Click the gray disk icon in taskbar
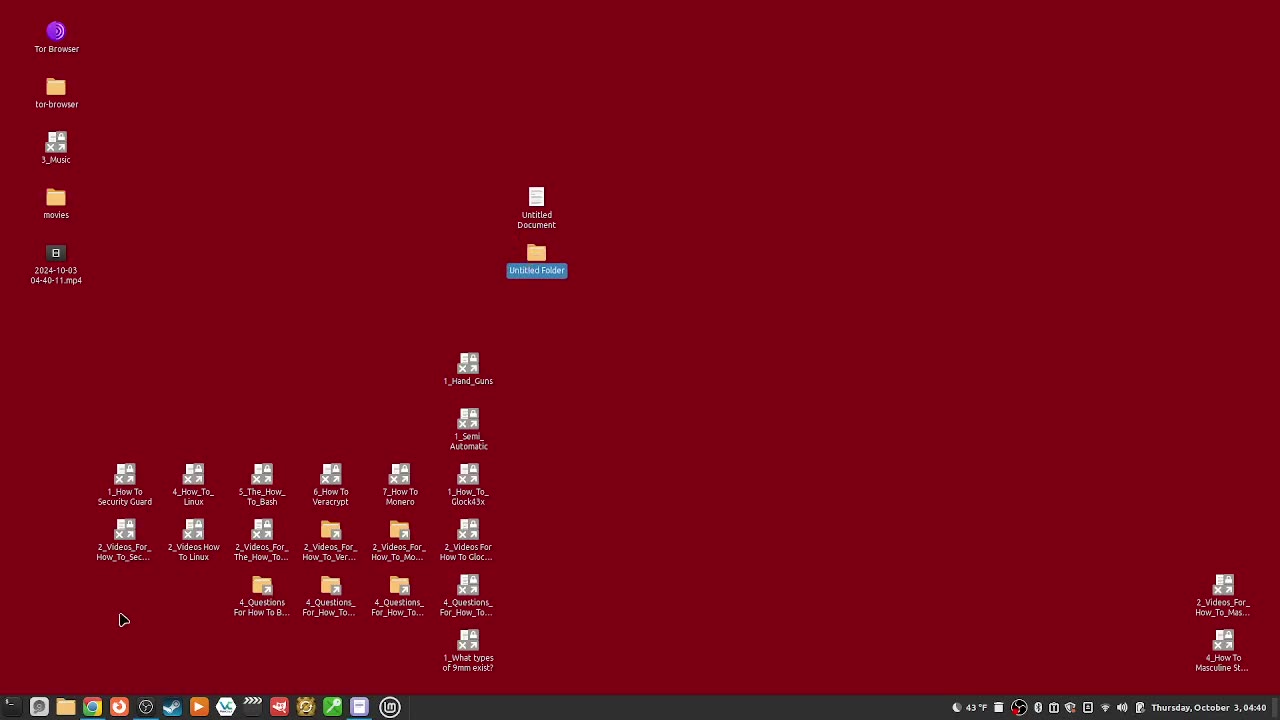The width and height of the screenshot is (1280, 720). point(39,707)
